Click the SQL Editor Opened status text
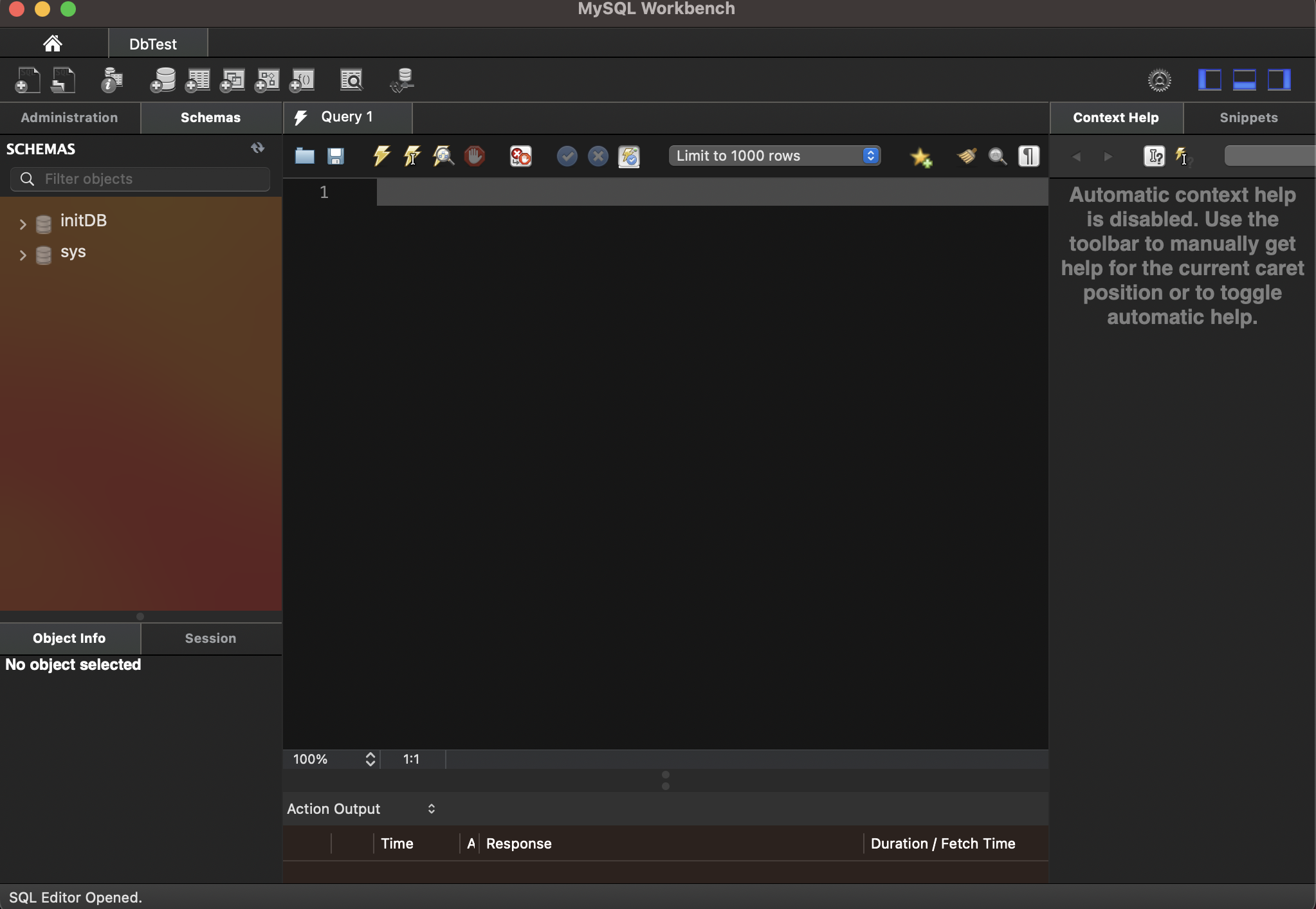This screenshot has height=909, width=1316. point(75,897)
